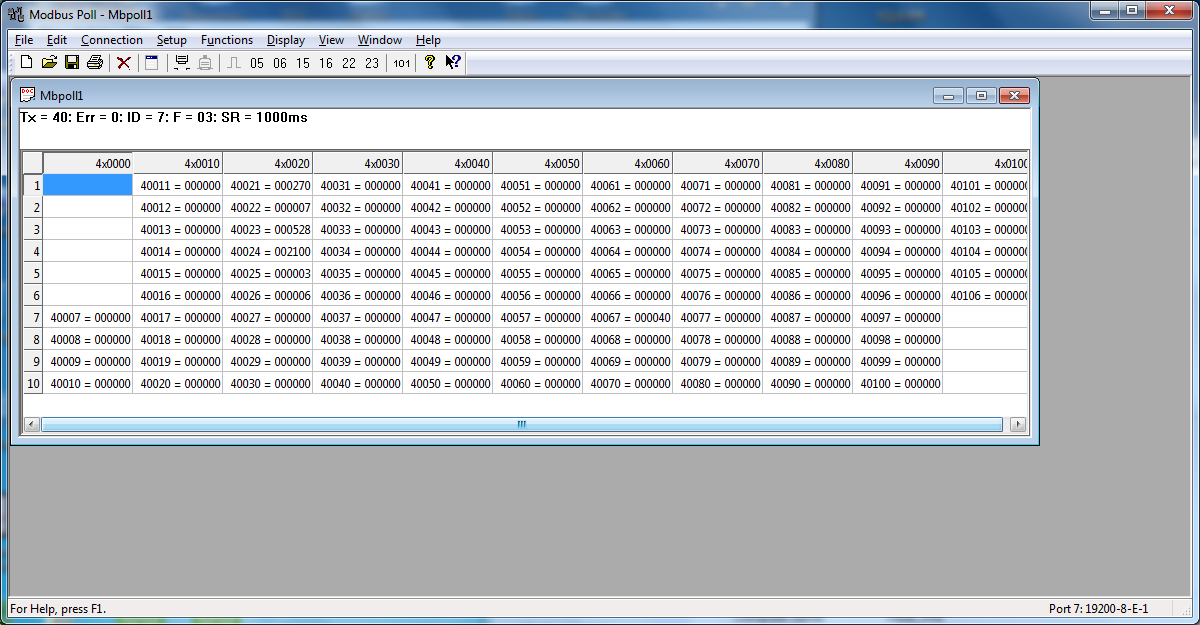Screen dimensions: 1200x625
Task: Click cell 40067 = 000040
Action: point(628,317)
